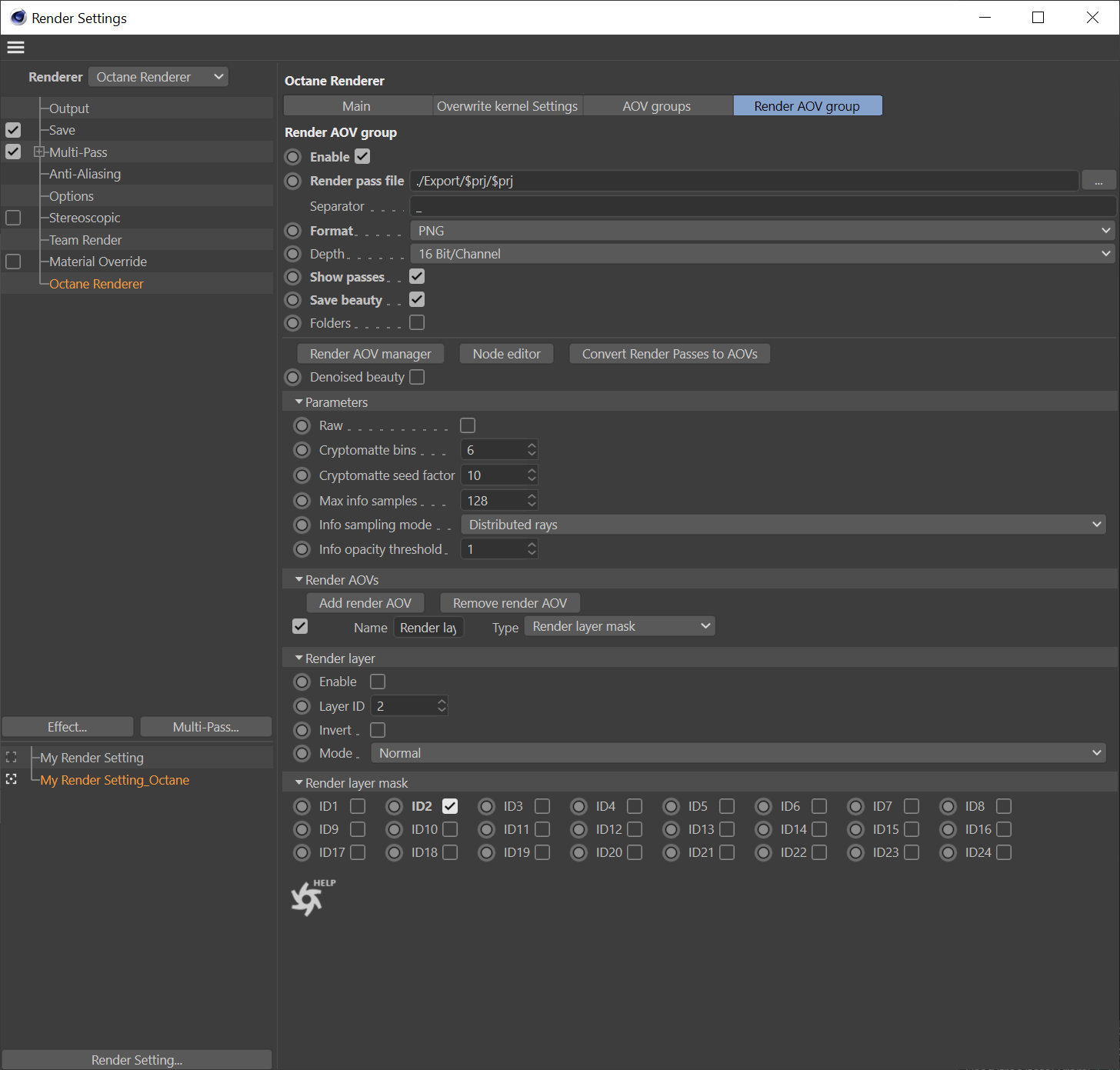Viewport: 1120px width, 1070px height.
Task: Expand the Multi-Pass tree node
Action: click(38, 152)
